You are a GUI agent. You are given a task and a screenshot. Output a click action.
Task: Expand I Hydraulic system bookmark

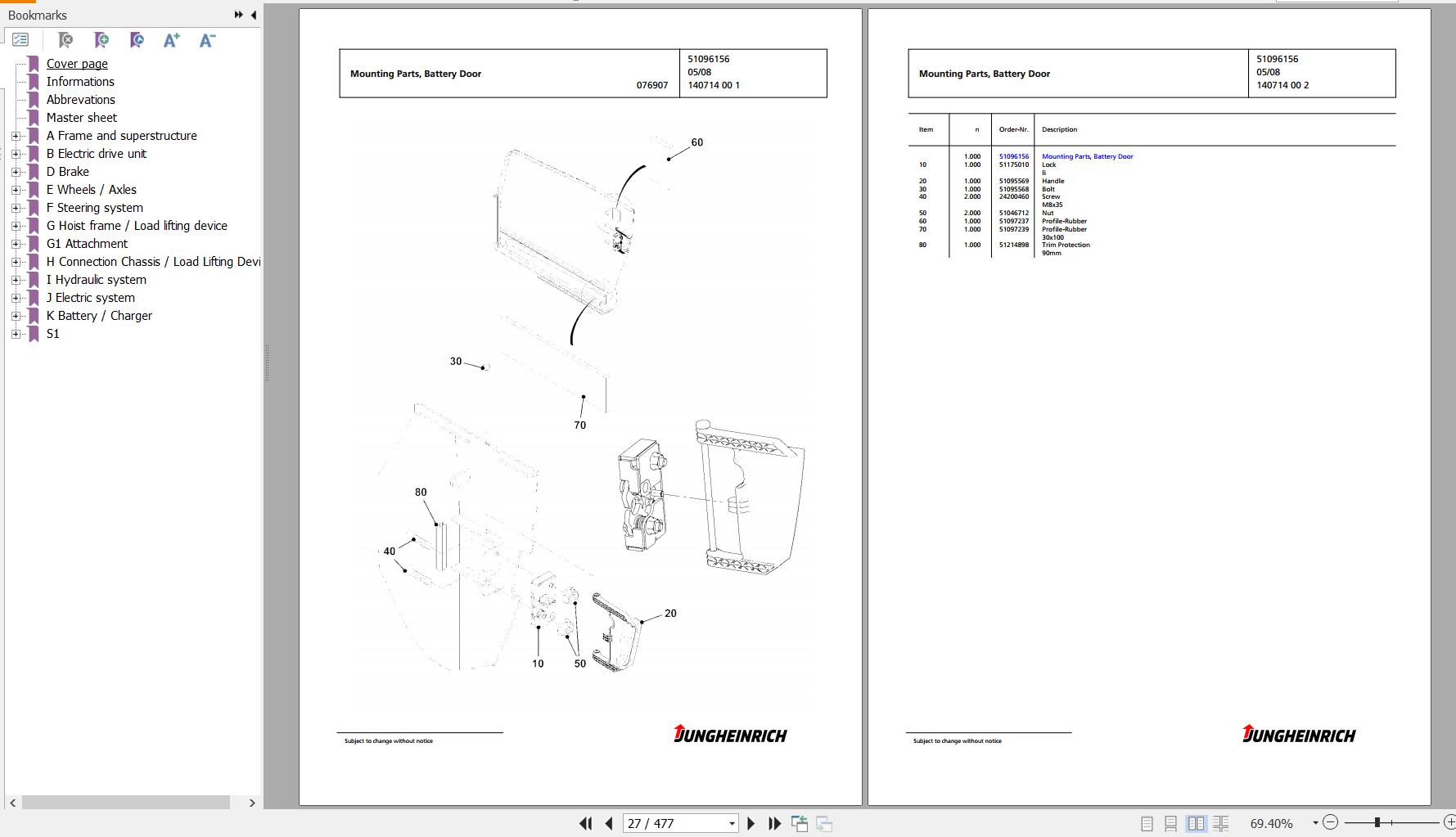click(16, 280)
